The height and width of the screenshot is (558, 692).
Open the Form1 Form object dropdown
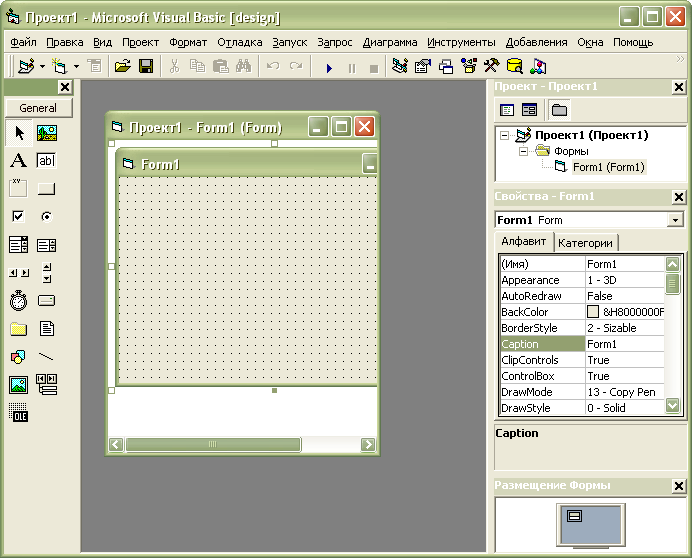675,220
